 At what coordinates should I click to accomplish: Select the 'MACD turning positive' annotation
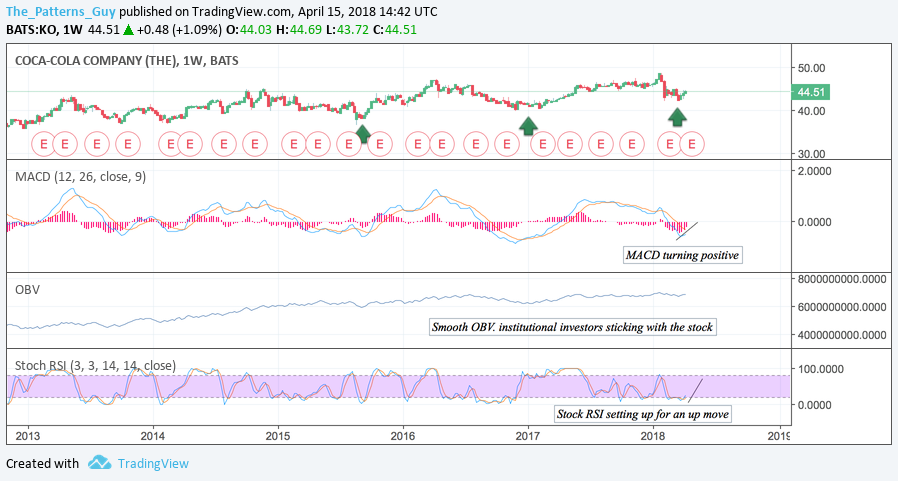pyautogui.click(x=682, y=255)
